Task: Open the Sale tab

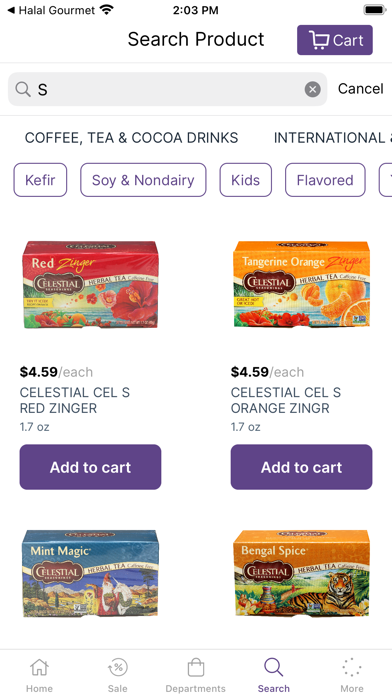Action: [118, 674]
